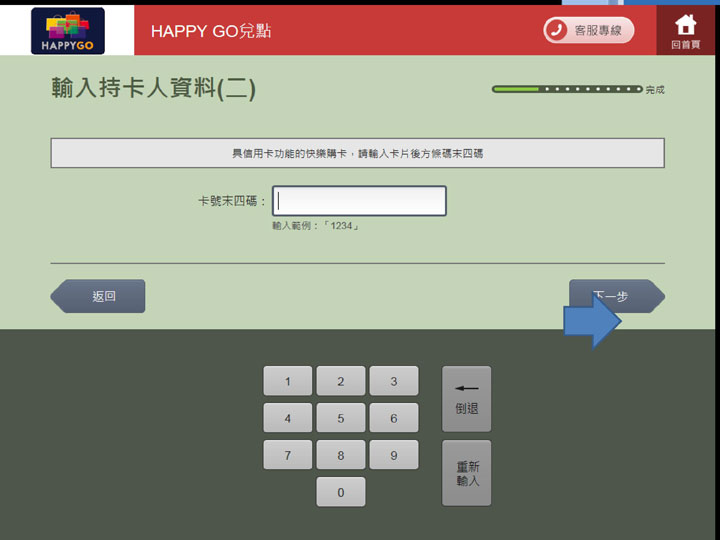Tap keypad digit 1
This screenshot has width=720, height=540.
(x=287, y=381)
